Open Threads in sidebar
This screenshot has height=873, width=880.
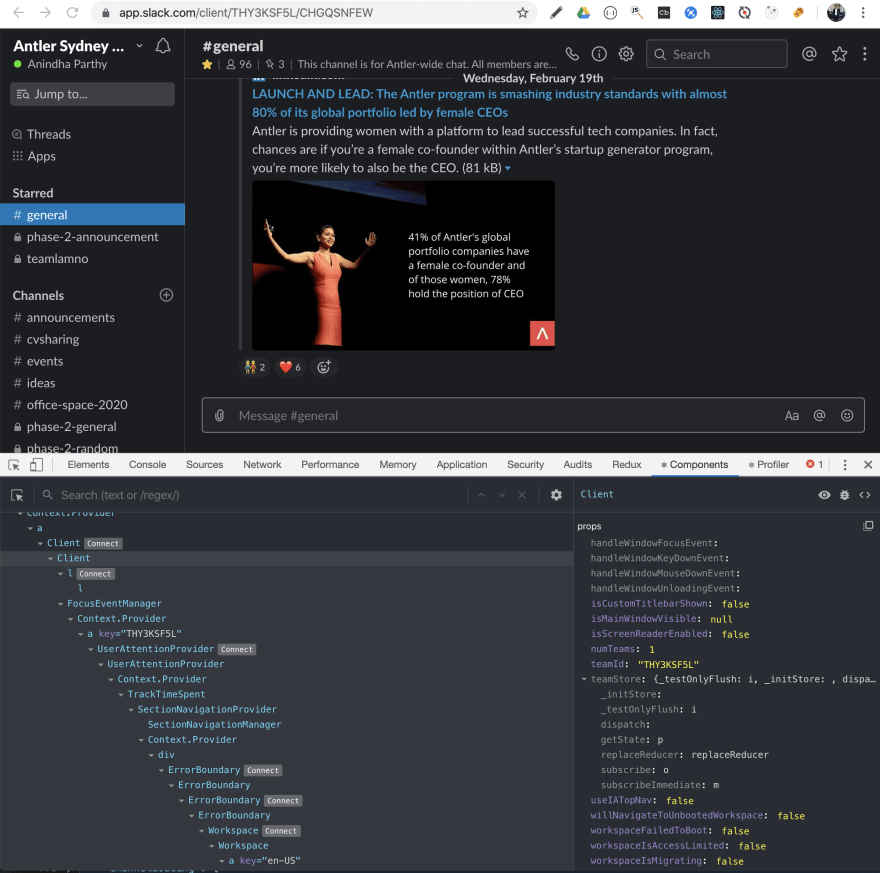[49, 134]
